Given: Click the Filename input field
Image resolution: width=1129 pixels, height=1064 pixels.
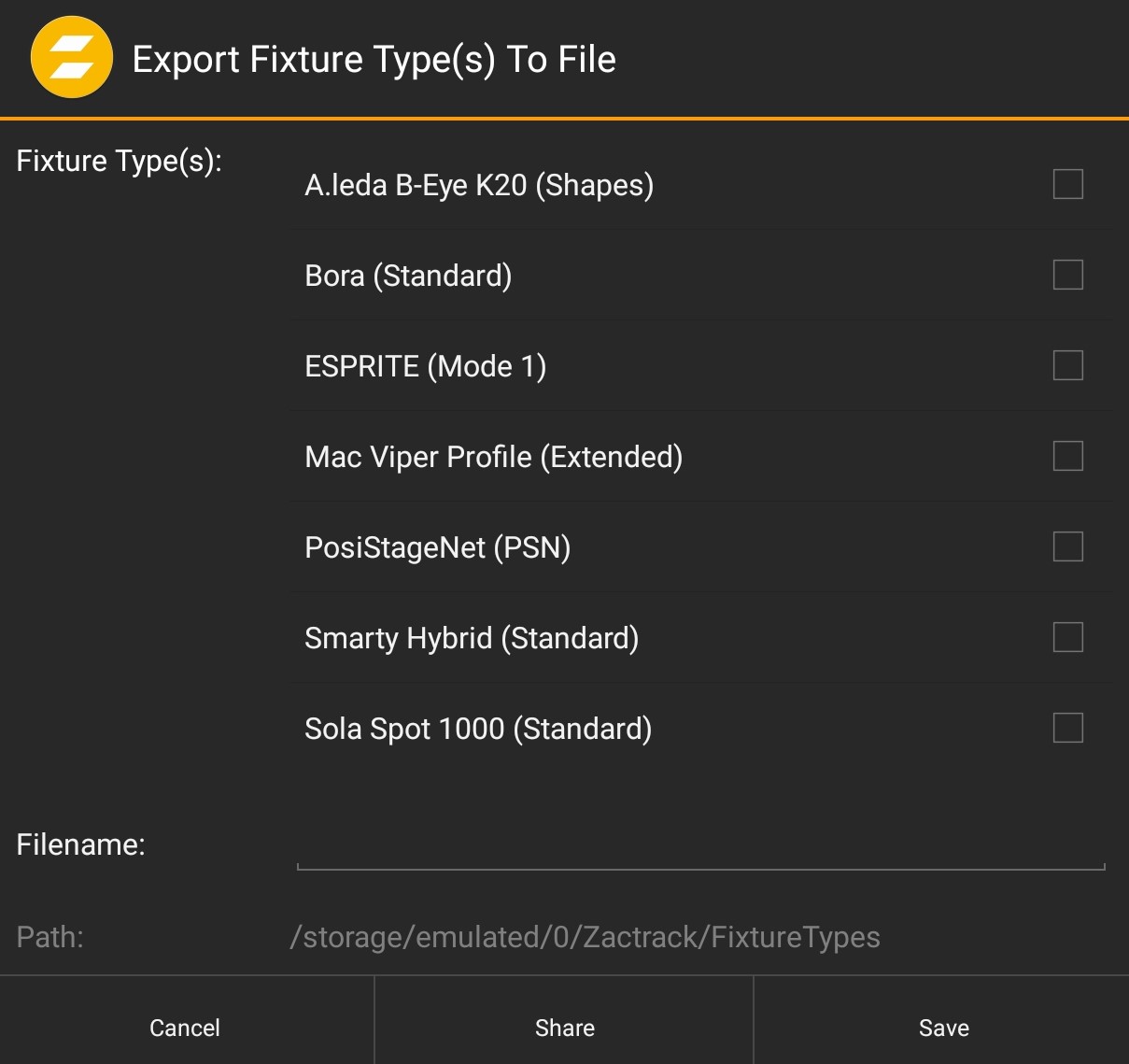Looking at the screenshot, I should [x=700, y=855].
